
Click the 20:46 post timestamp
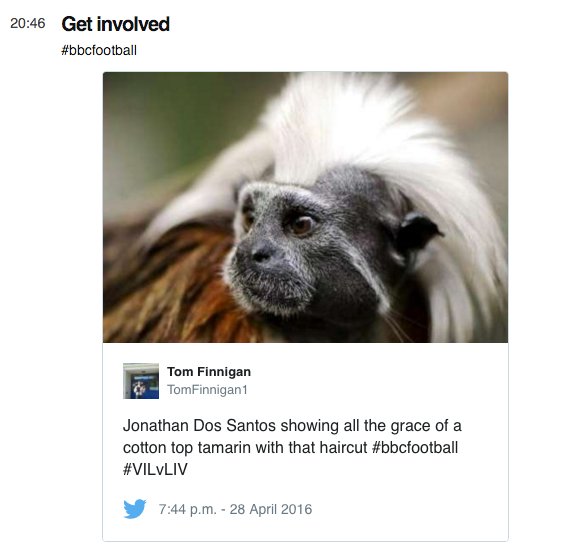tap(28, 23)
